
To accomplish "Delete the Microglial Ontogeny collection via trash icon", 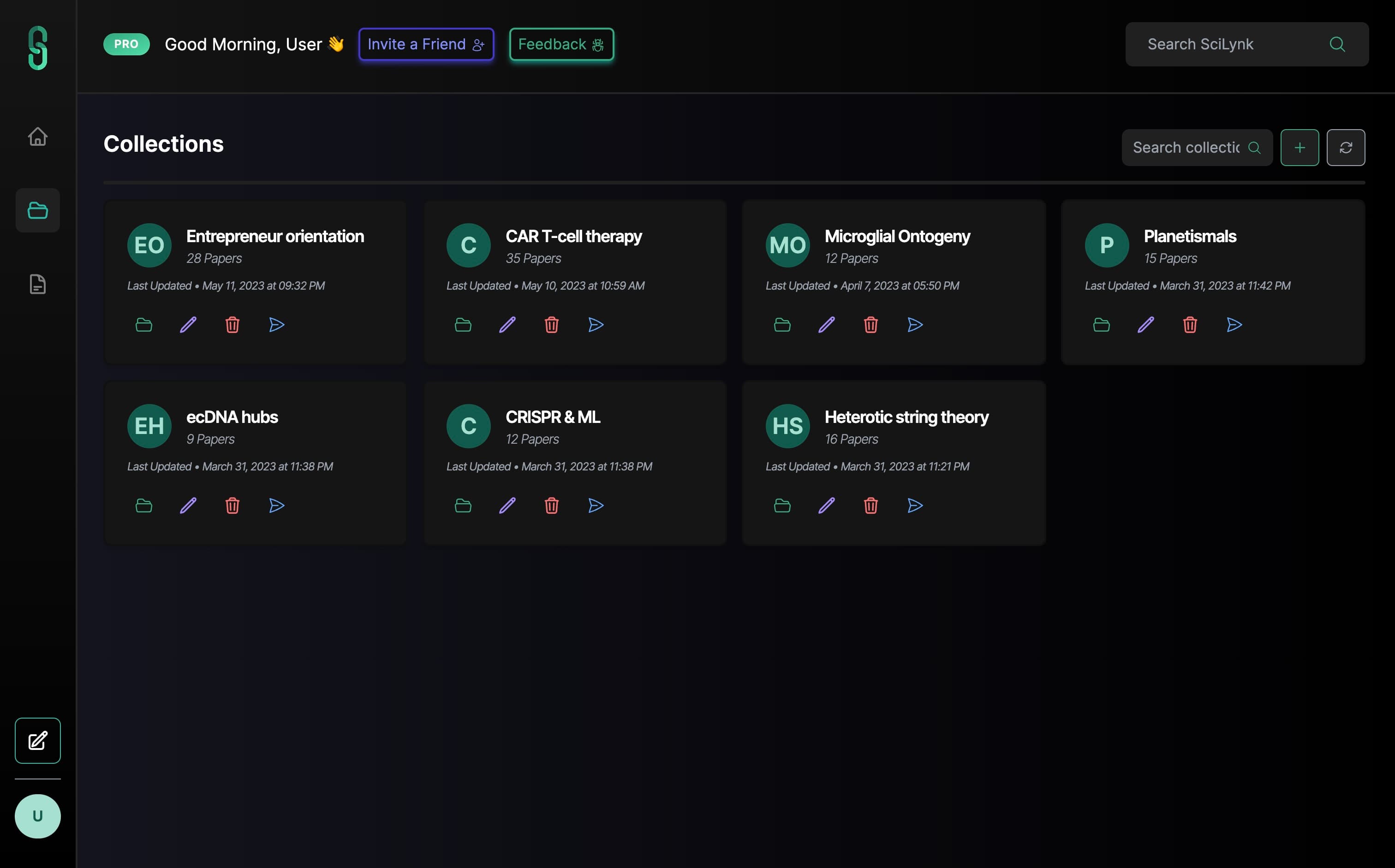I will 870,324.
